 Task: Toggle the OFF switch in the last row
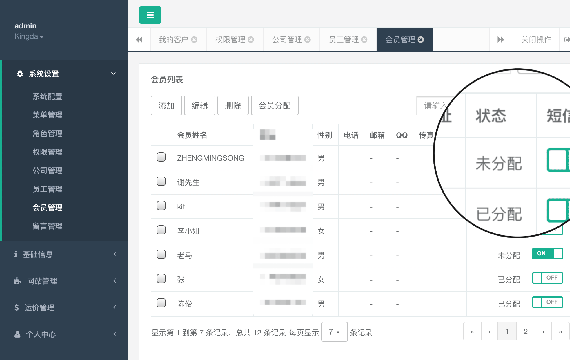pyautogui.click(x=547, y=302)
